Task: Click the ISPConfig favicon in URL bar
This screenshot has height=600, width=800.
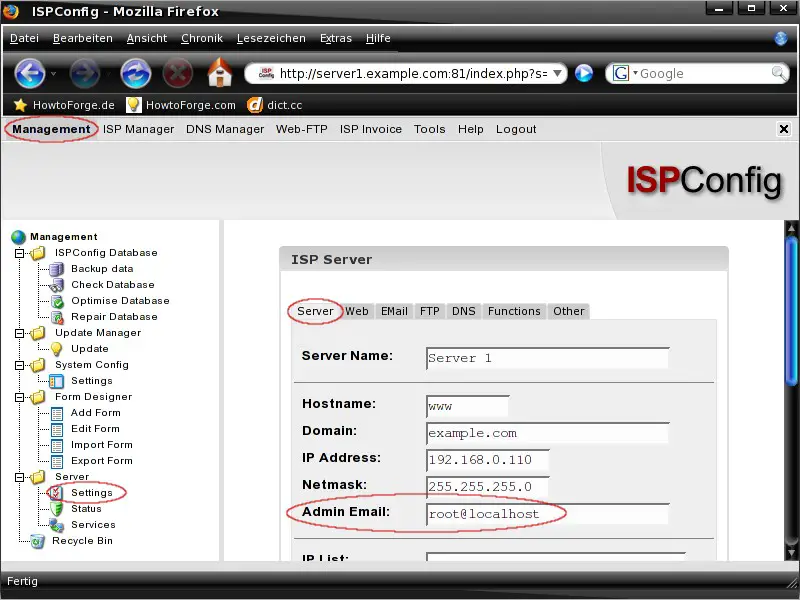Action: tap(266, 73)
